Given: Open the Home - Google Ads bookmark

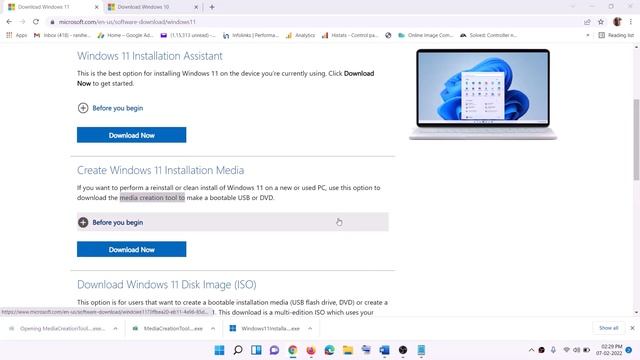Looking at the screenshot, I should point(125,36).
